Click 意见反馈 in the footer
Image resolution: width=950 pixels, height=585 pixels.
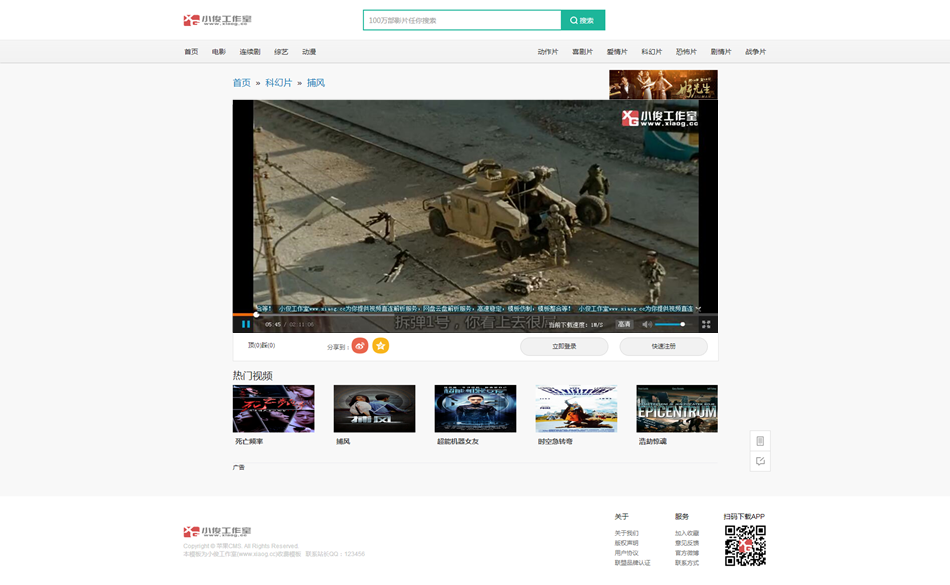tap(687, 543)
